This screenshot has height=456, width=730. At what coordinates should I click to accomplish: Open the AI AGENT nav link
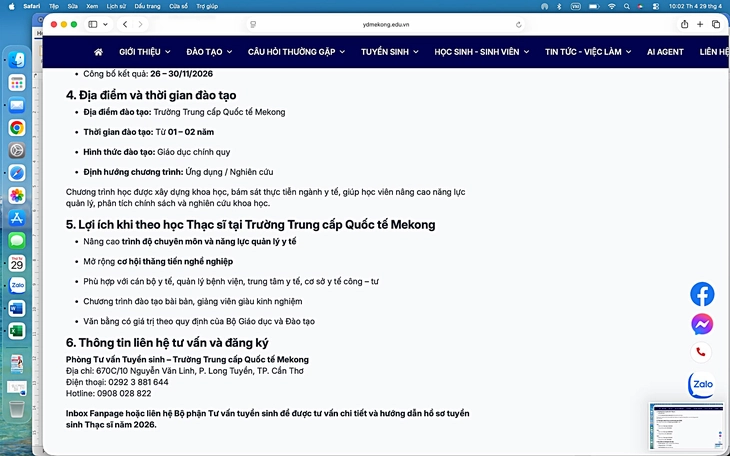click(x=665, y=52)
